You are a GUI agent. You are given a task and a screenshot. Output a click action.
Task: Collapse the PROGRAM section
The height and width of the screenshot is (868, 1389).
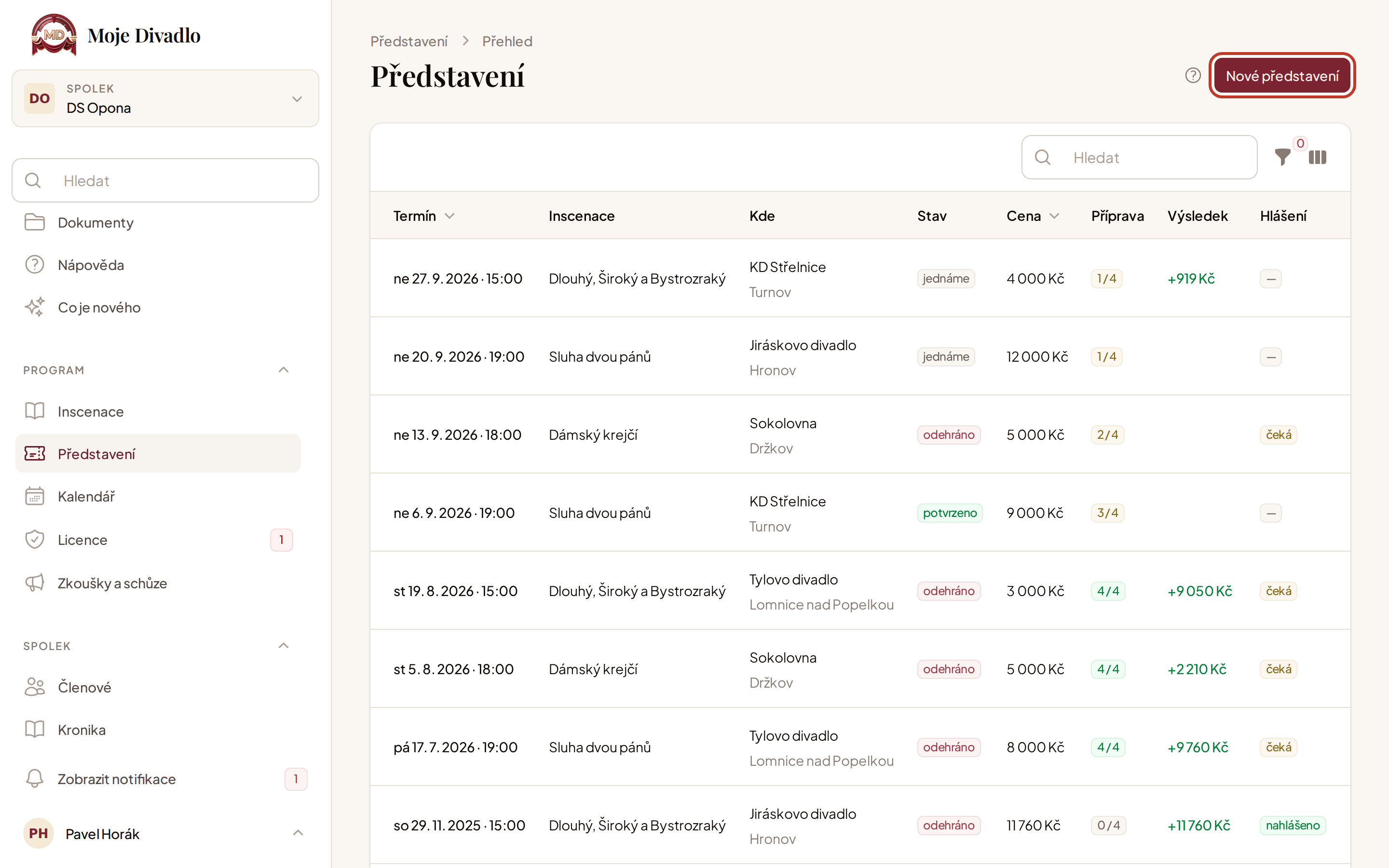(x=284, y=370)
